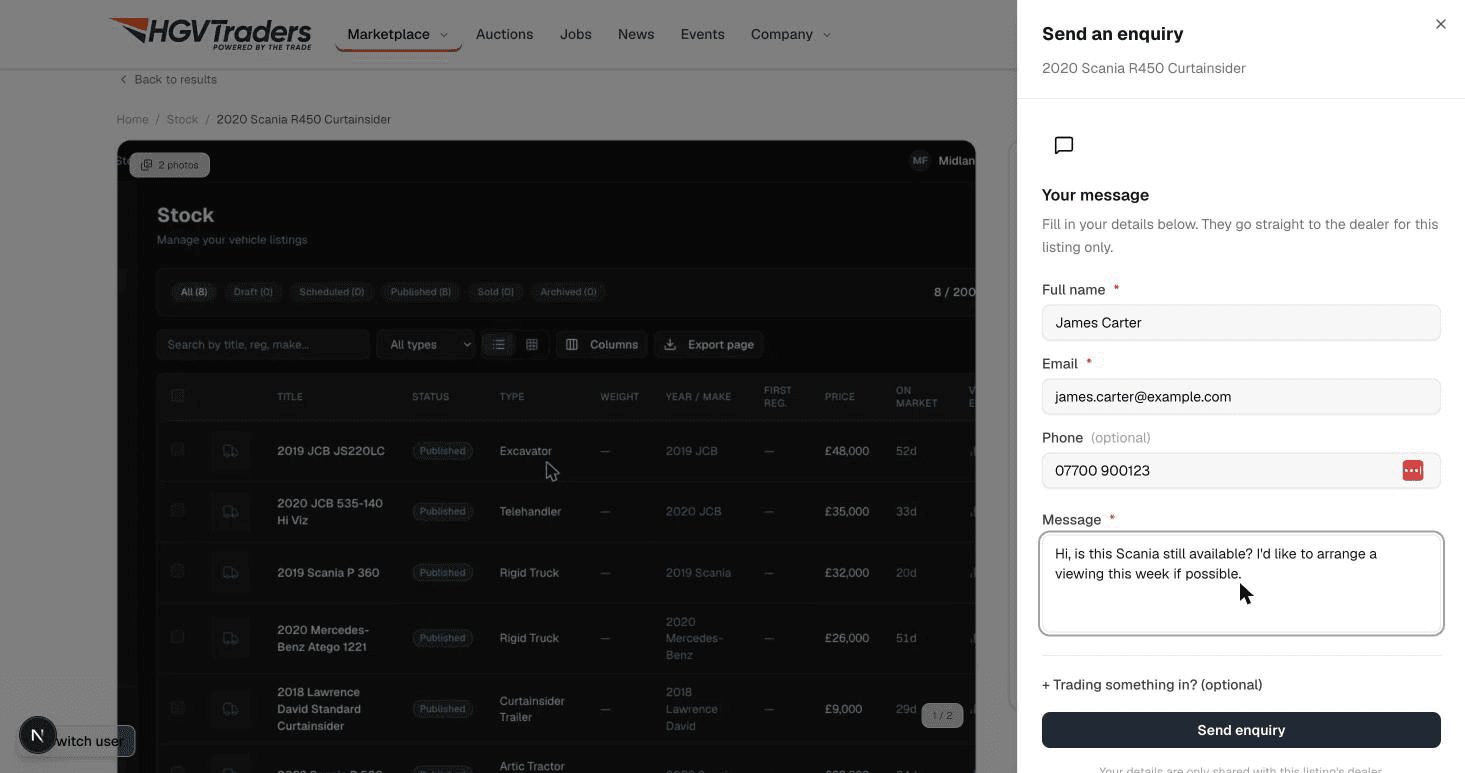Click the Telehandler type cell
The height and width of the screenshot is (773, 1465).
coord(530,512)
